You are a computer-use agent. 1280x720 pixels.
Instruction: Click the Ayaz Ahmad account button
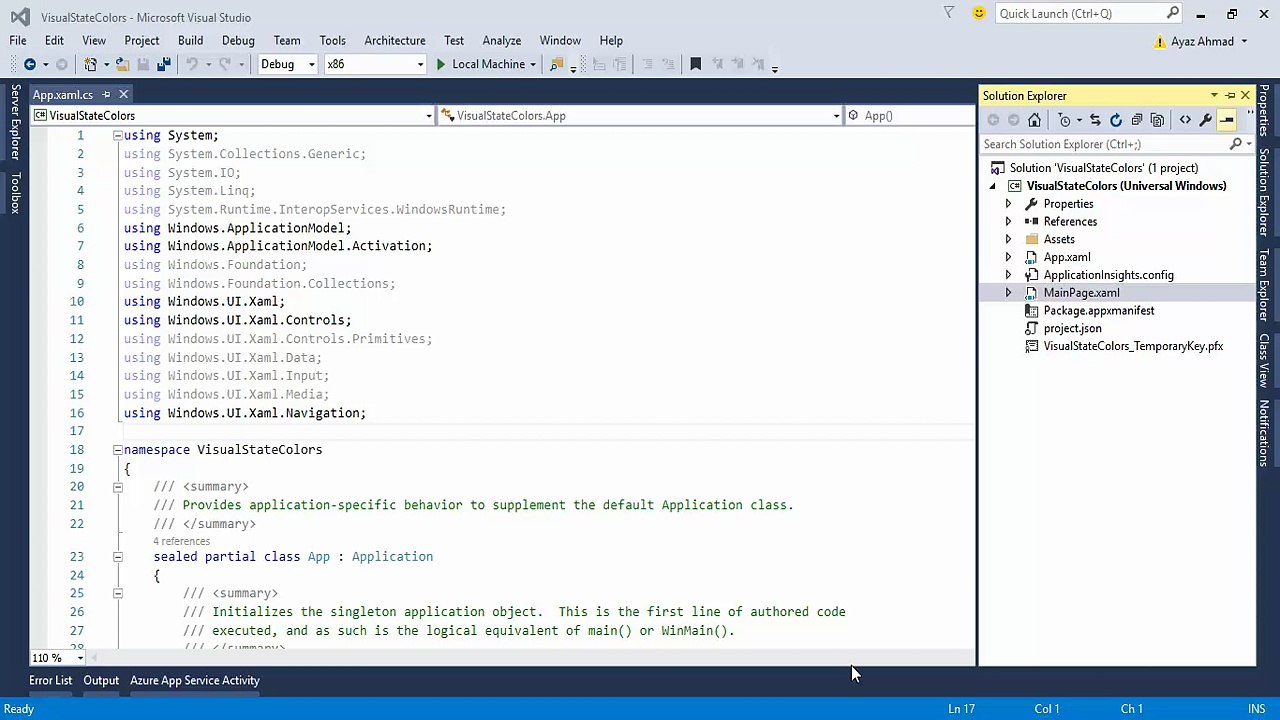pyautogui.click(x=1202, y=42)
